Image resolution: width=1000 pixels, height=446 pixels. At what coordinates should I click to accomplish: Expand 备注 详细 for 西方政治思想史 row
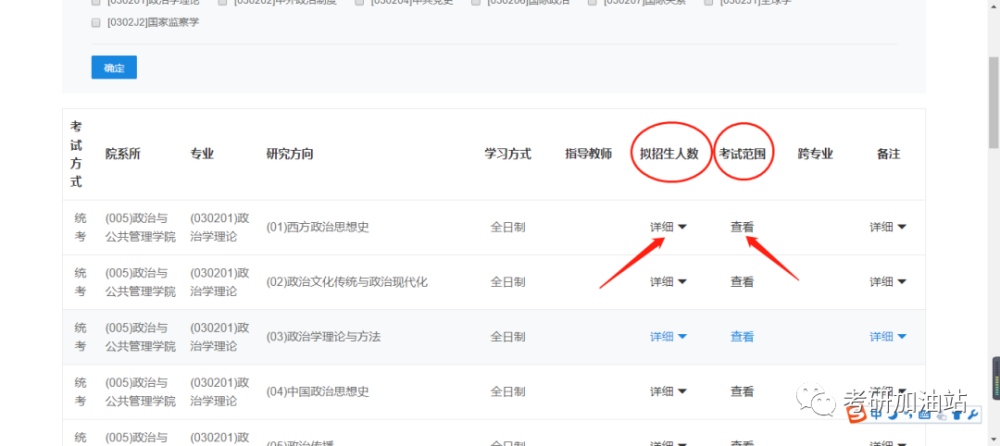[x=888, y=227]
